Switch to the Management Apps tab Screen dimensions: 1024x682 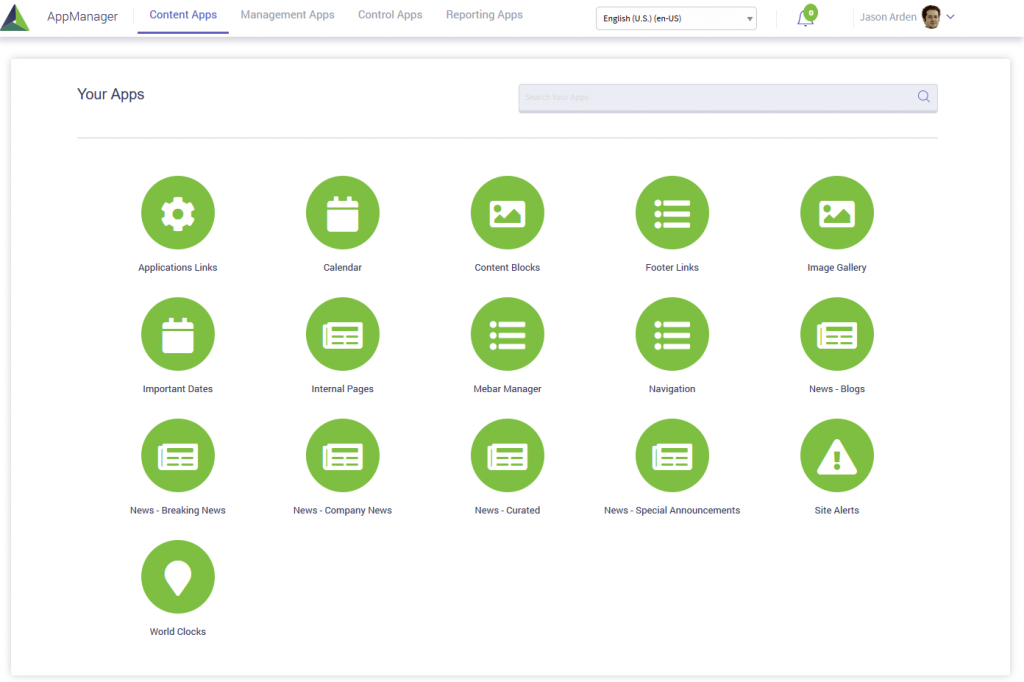(x=287, y=15)
